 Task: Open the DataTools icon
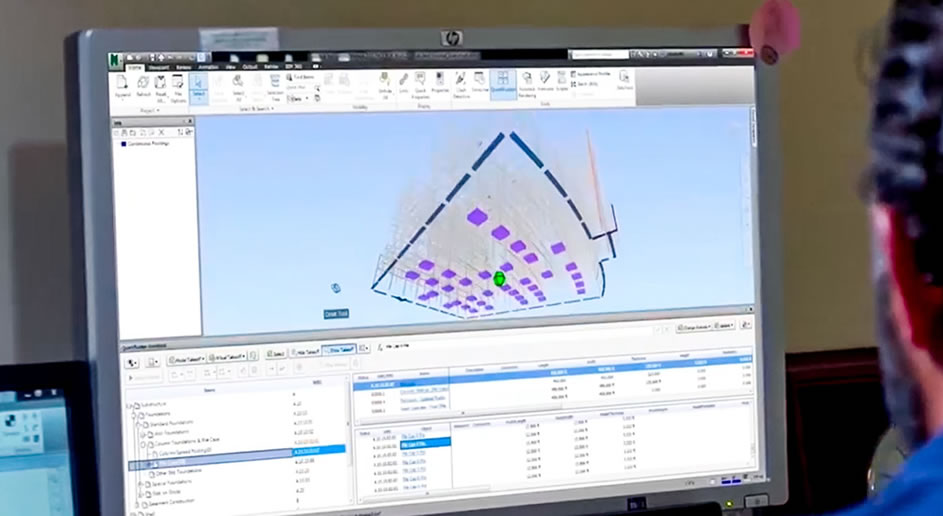(624, 79)
